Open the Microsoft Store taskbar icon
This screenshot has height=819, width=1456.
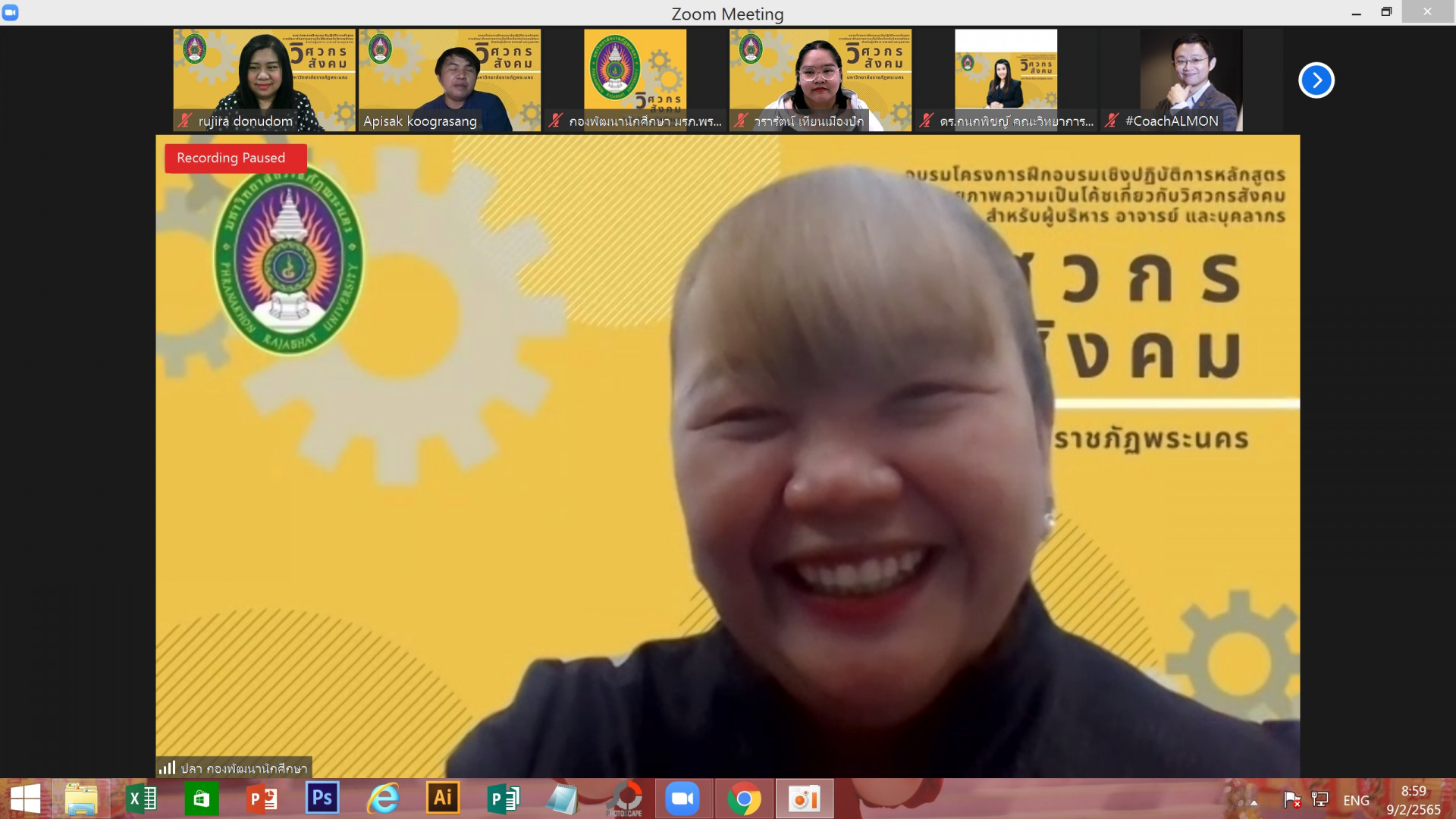point(201,799)
